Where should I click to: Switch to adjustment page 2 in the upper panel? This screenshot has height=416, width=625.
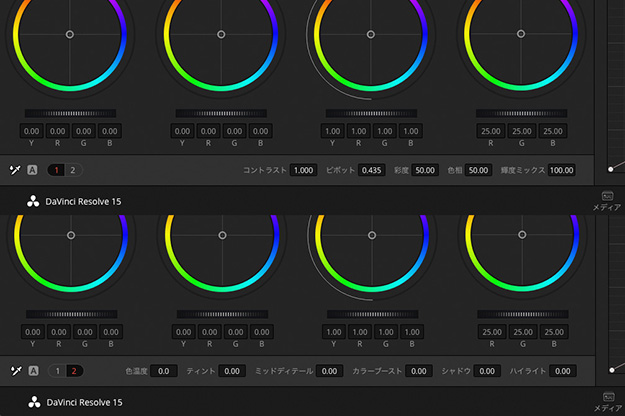(73, 170)
